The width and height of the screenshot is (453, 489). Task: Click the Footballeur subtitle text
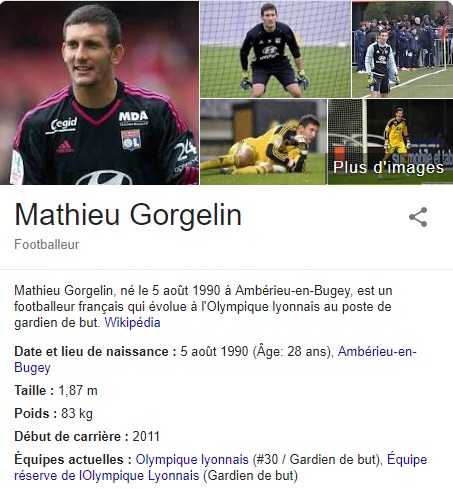[47, 245]
